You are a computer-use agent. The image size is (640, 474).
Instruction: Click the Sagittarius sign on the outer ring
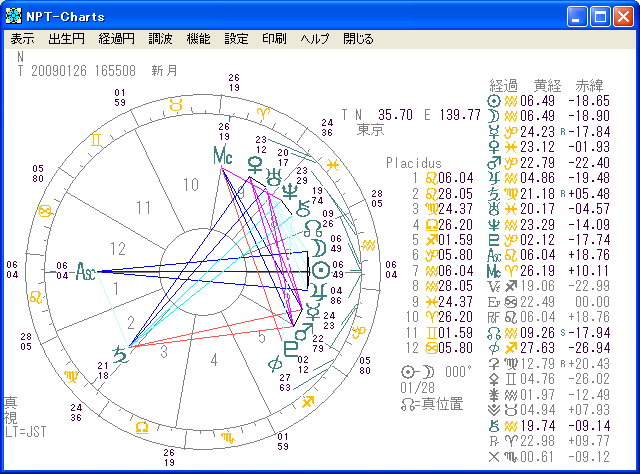click(308, 402)
